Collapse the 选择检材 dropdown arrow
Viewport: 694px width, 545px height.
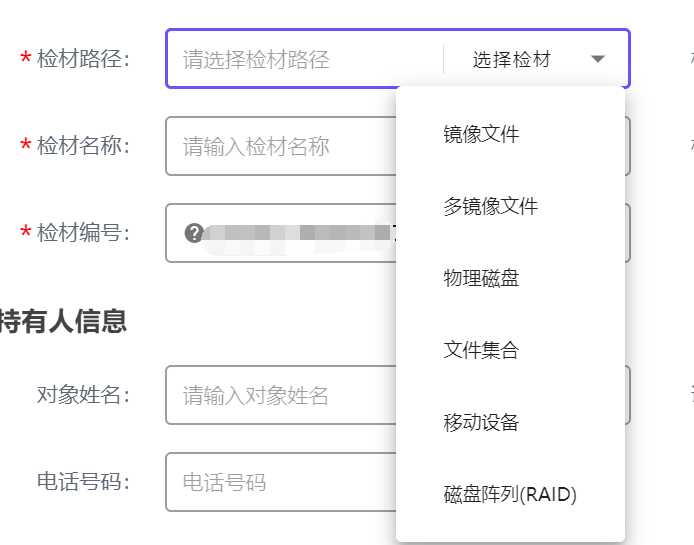click(x=598, y=59)
